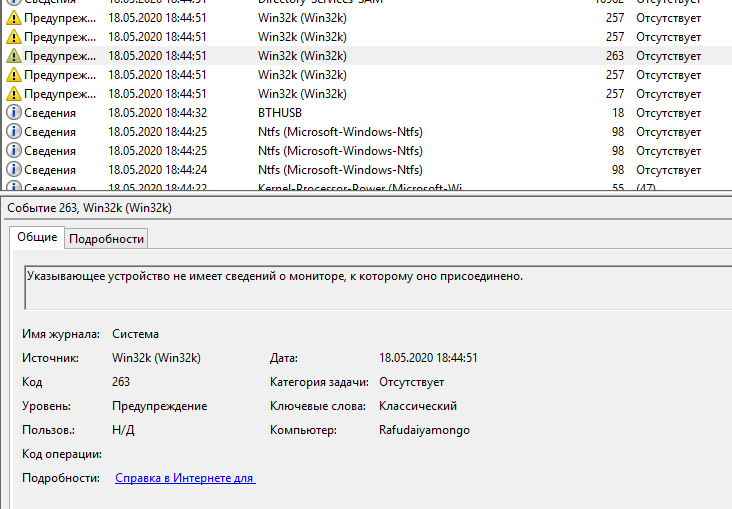732x509 pixels.
Task: Click the warning icon directly above the BTHUSB row
Action: click(13, 94)
